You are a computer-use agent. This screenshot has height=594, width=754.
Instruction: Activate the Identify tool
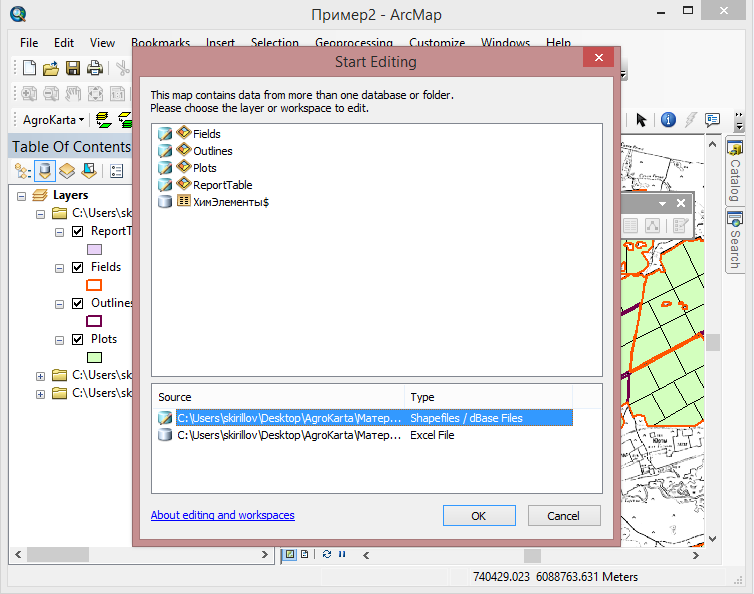668,119
